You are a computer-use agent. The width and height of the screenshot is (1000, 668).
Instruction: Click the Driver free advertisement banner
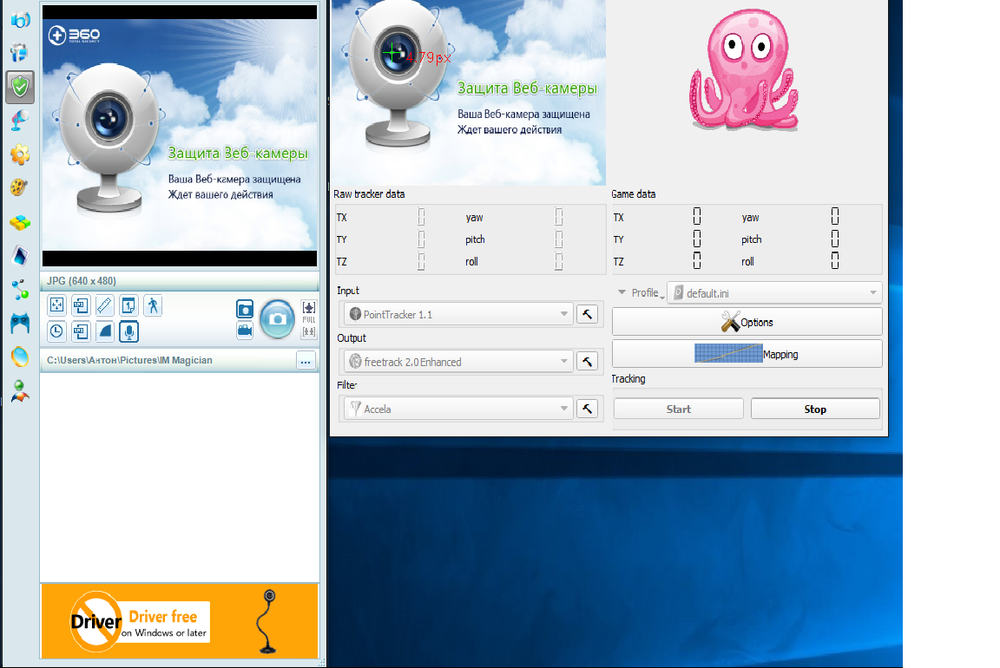coord(180,621)
